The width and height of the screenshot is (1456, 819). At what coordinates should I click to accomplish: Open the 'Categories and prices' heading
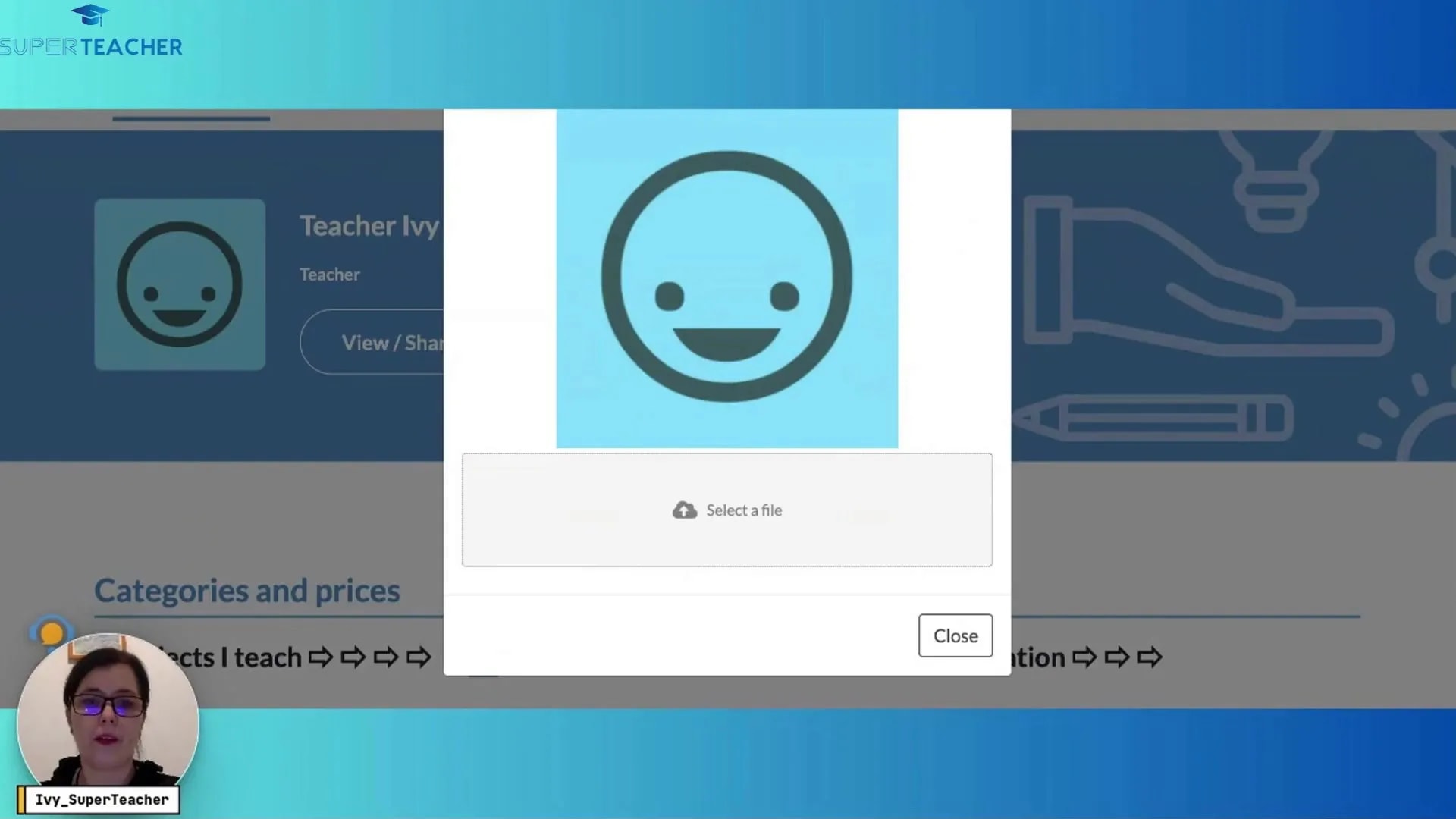246,591
